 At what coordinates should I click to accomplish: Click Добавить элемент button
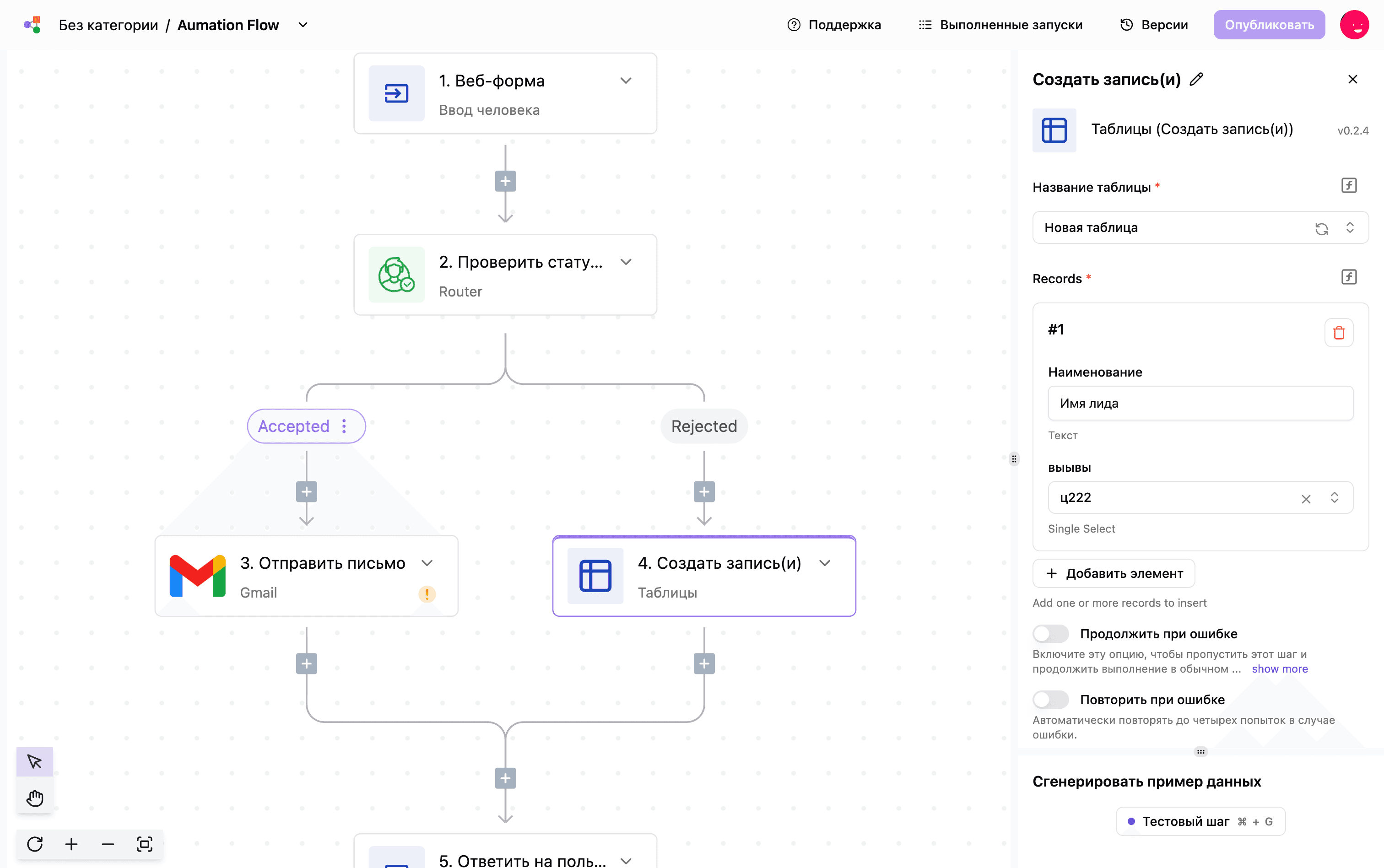click(x=1114, y=573)
